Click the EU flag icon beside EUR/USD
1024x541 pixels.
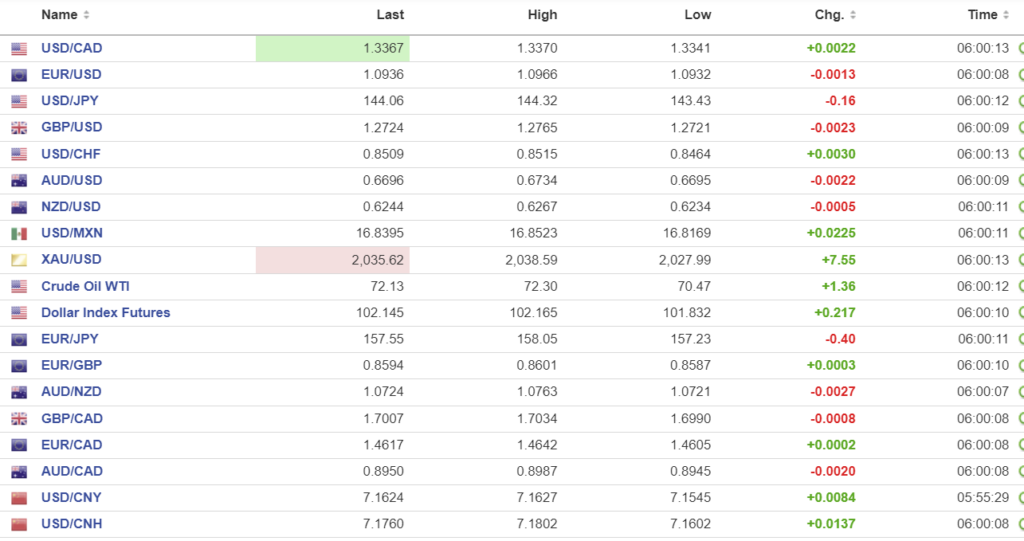(x=19, y=75)
